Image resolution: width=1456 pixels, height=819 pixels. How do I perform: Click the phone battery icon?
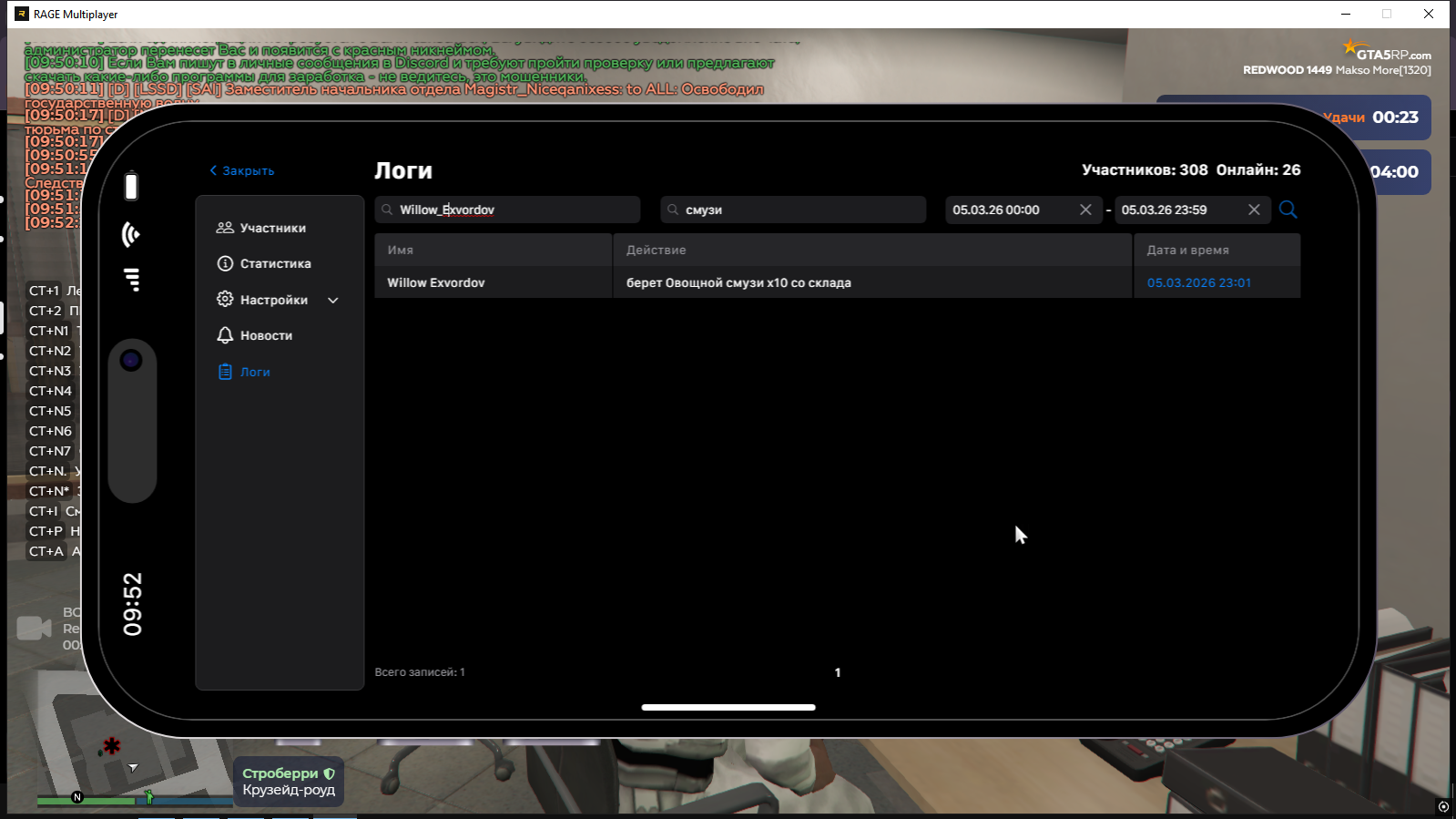click(x=131, y=186)
